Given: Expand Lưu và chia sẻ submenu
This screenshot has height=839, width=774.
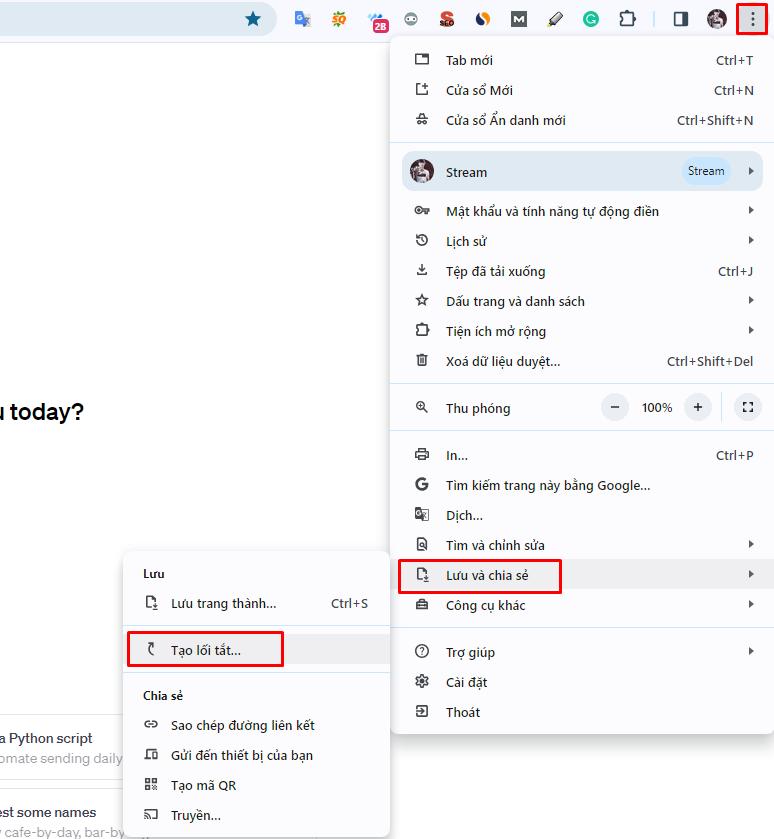Looking at the screenshot, I should (582, 575).
